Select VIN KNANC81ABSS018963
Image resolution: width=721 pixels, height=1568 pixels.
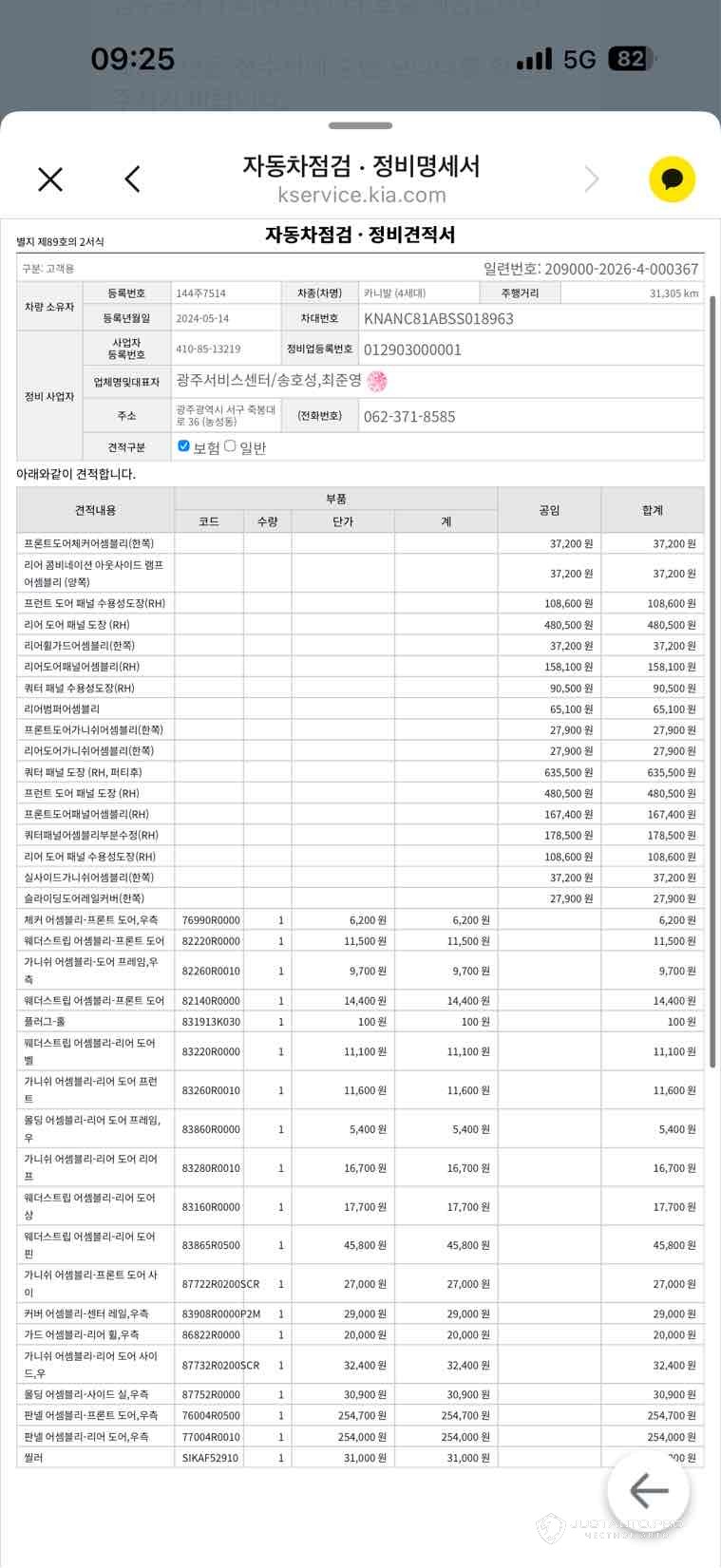[x=439, y=318]
